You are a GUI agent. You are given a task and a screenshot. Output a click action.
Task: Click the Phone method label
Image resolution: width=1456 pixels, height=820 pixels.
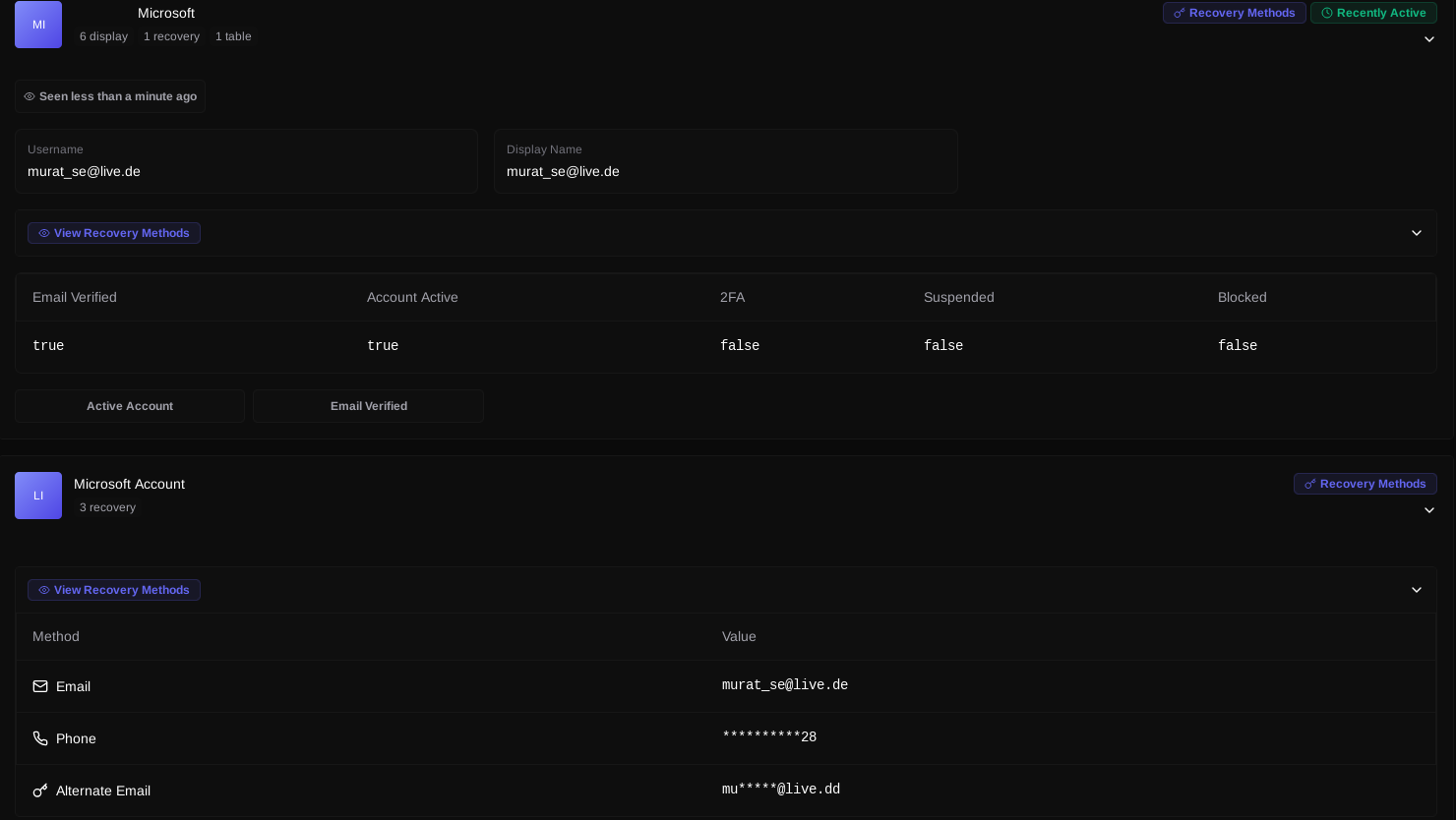(76, 738)
